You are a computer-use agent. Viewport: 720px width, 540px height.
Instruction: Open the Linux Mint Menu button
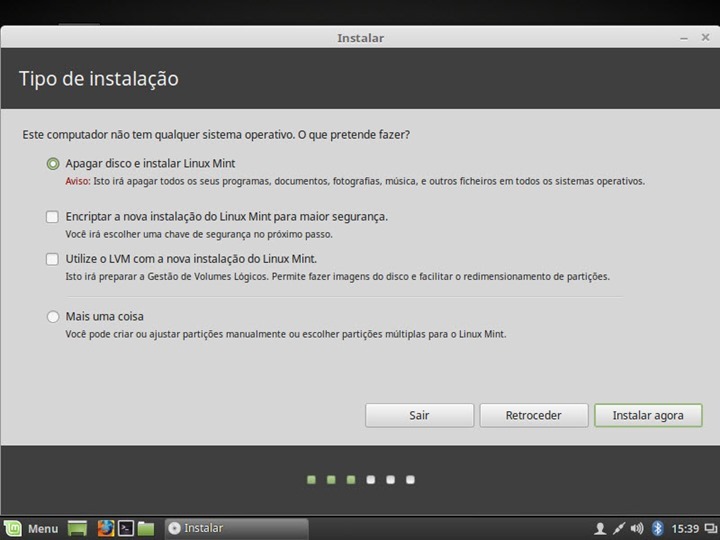31,528
